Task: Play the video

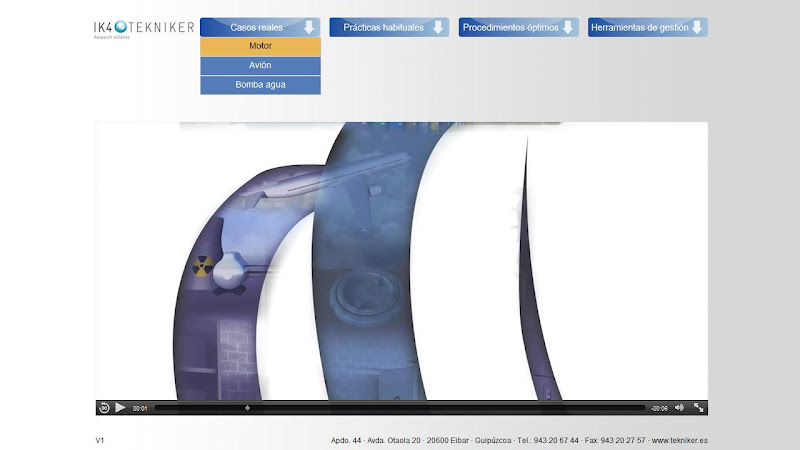Action: coord(120,408)
